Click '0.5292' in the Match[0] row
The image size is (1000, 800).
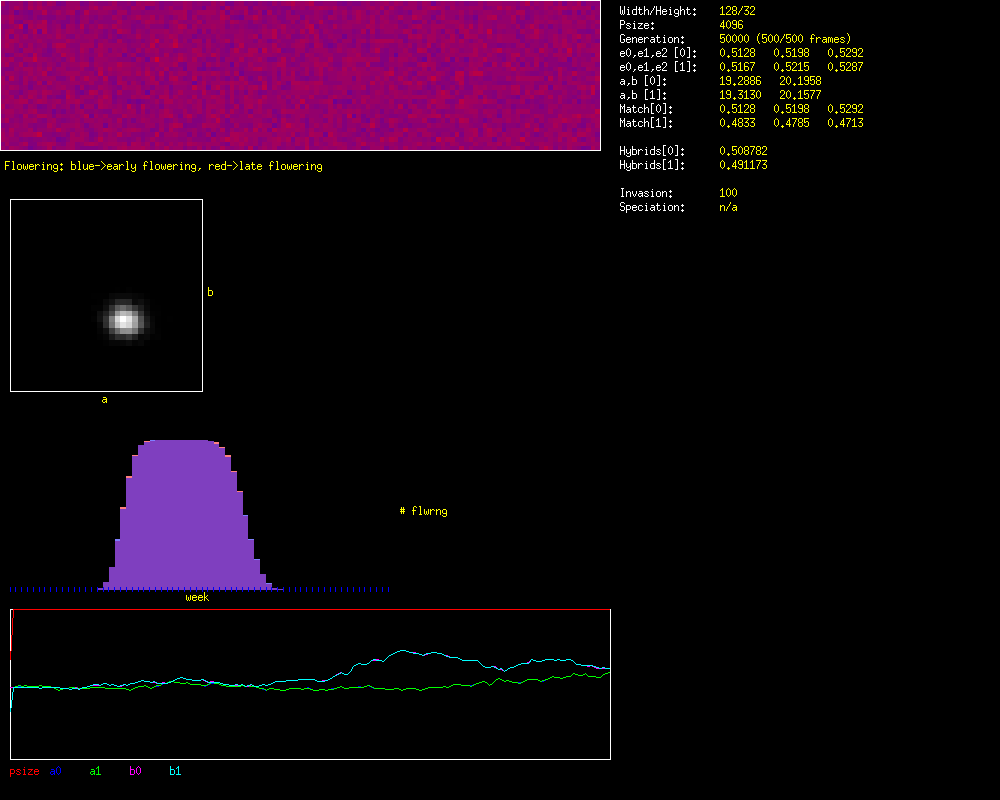(846, 110)
